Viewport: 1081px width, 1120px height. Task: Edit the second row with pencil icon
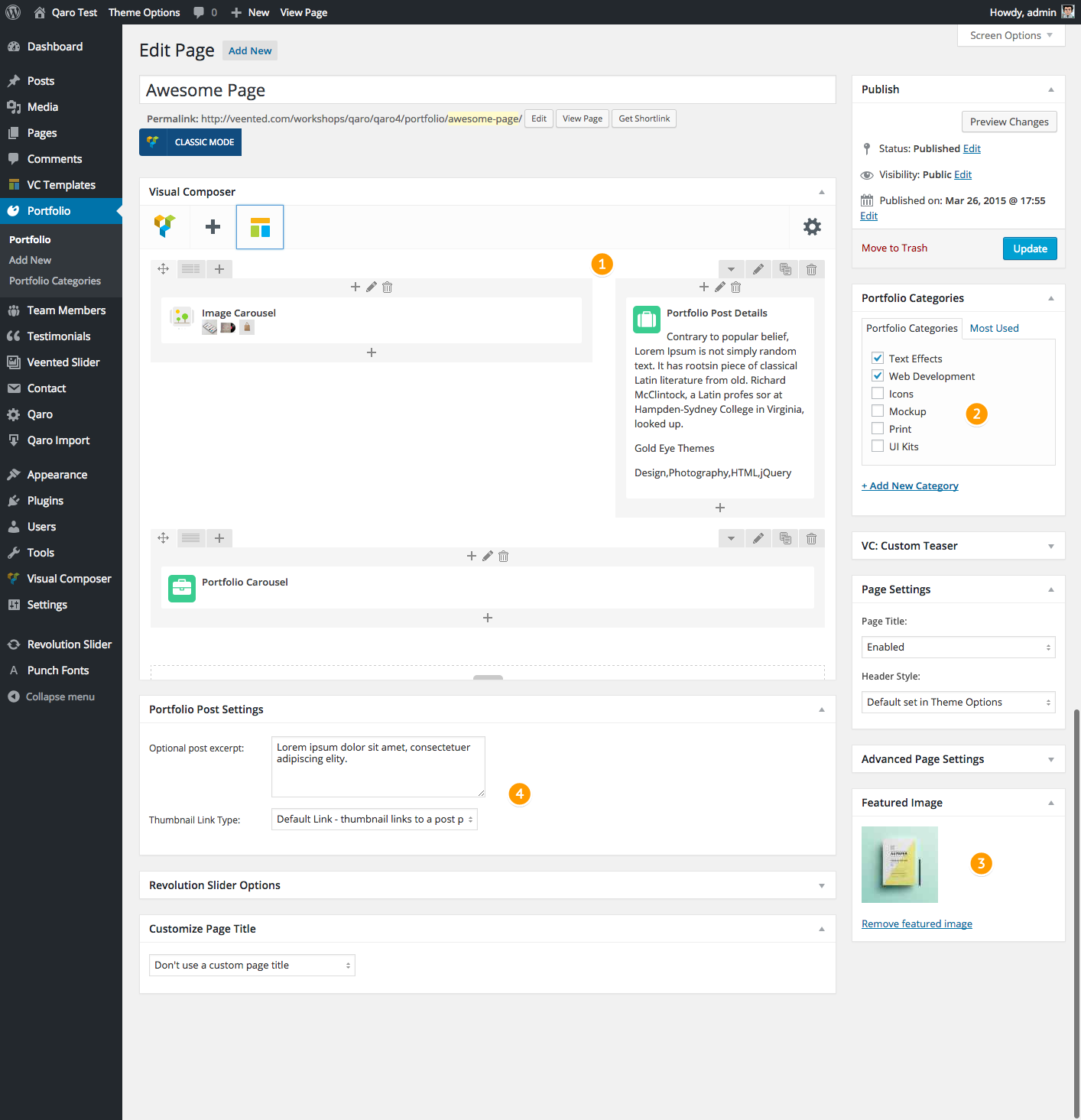pos(758,538)
